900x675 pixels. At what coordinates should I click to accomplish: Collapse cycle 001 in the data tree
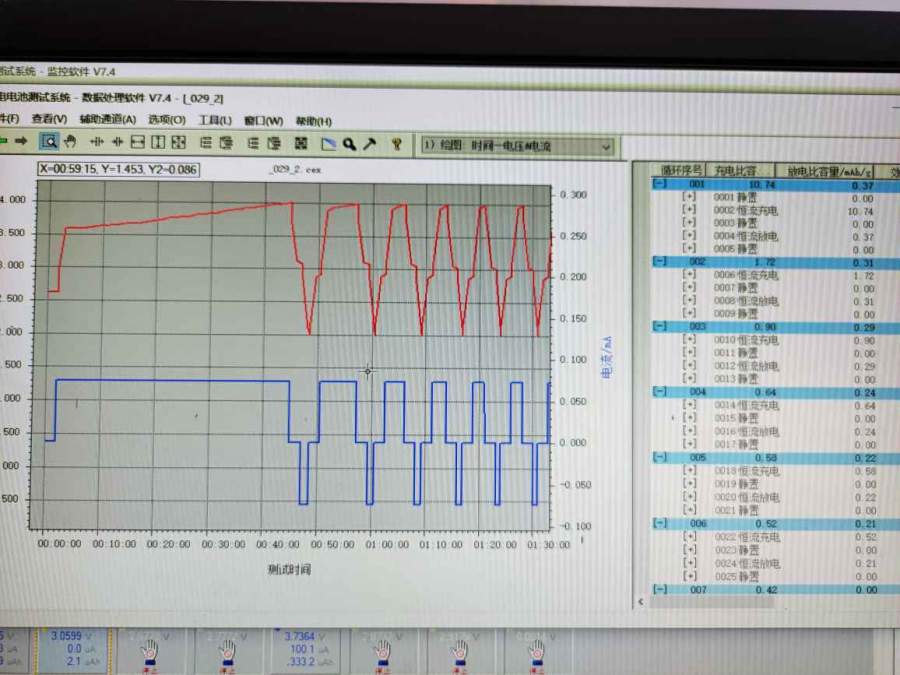[x=659, y=185]
